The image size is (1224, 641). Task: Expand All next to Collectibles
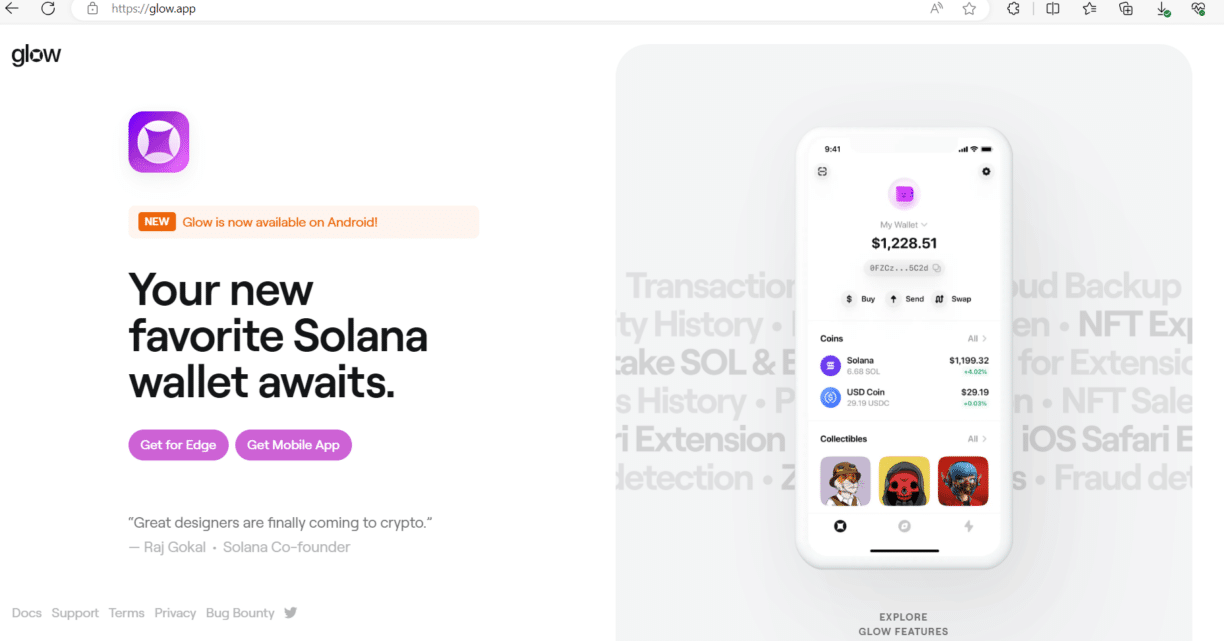coord(977,439)
